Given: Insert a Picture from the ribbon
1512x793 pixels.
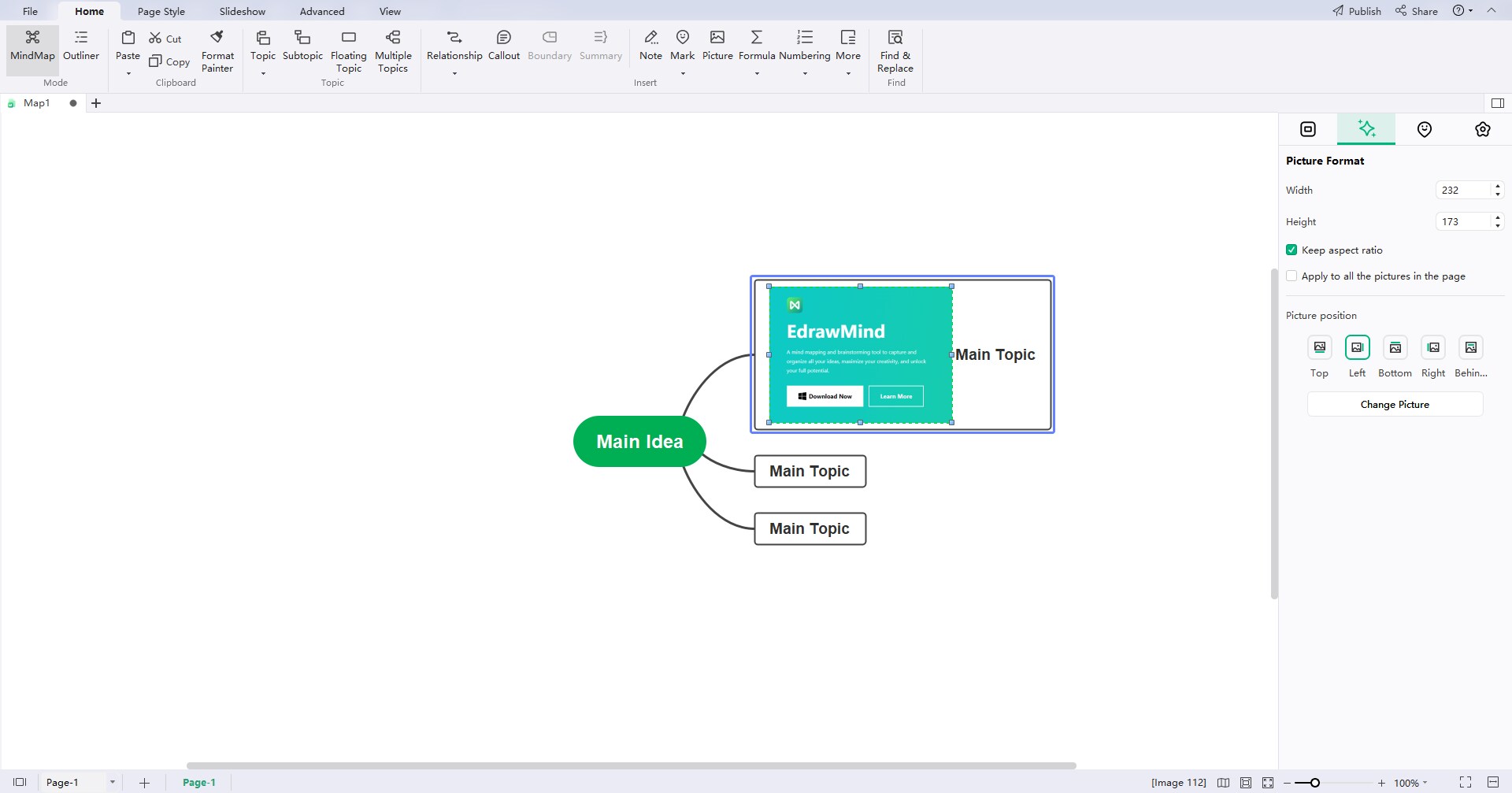Looking at the screenshot, I should 717,46.
